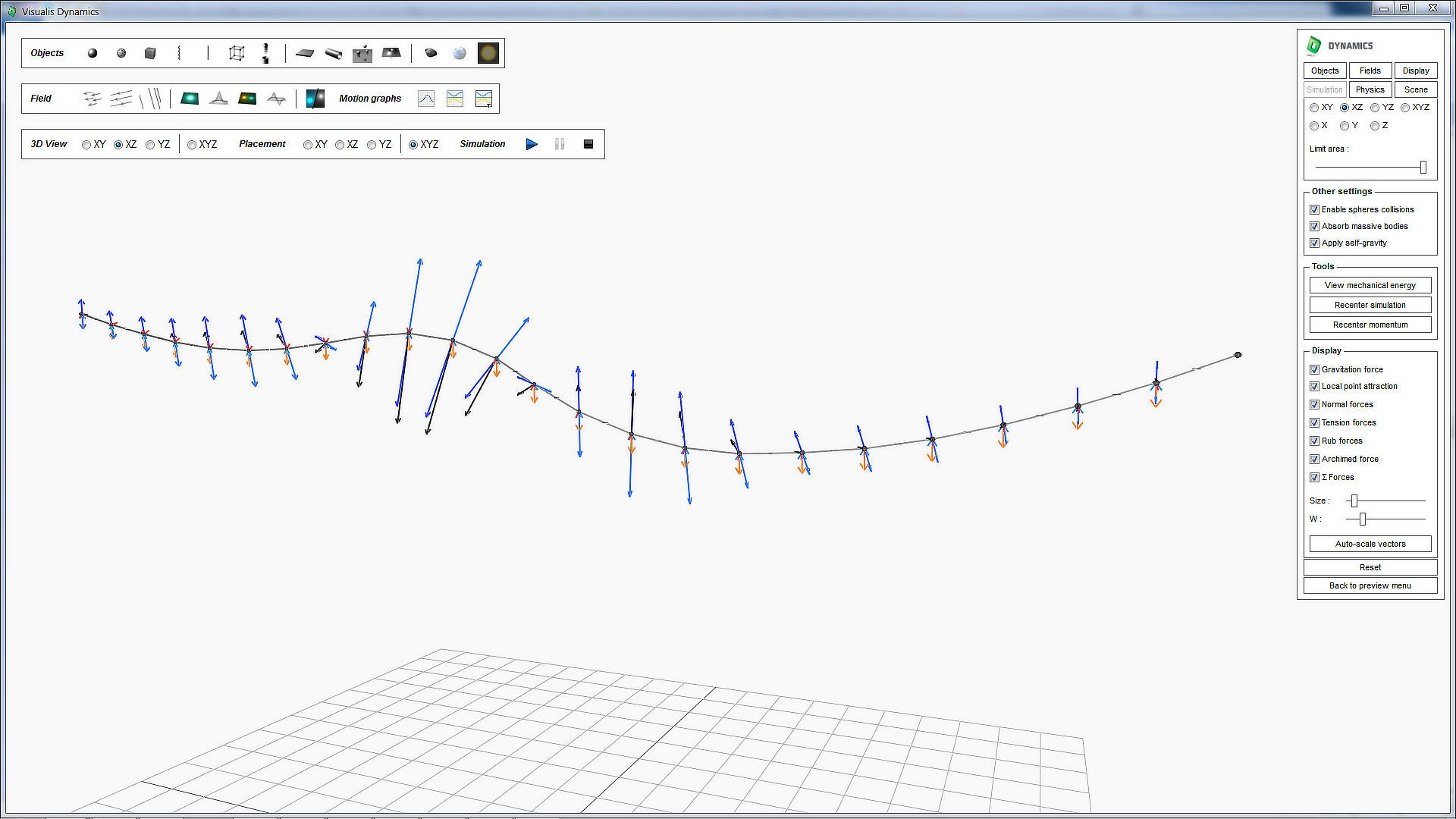Set 3D View to XY
The height and width of the screenshot is (819, 1456).
(x=87, y=145)
